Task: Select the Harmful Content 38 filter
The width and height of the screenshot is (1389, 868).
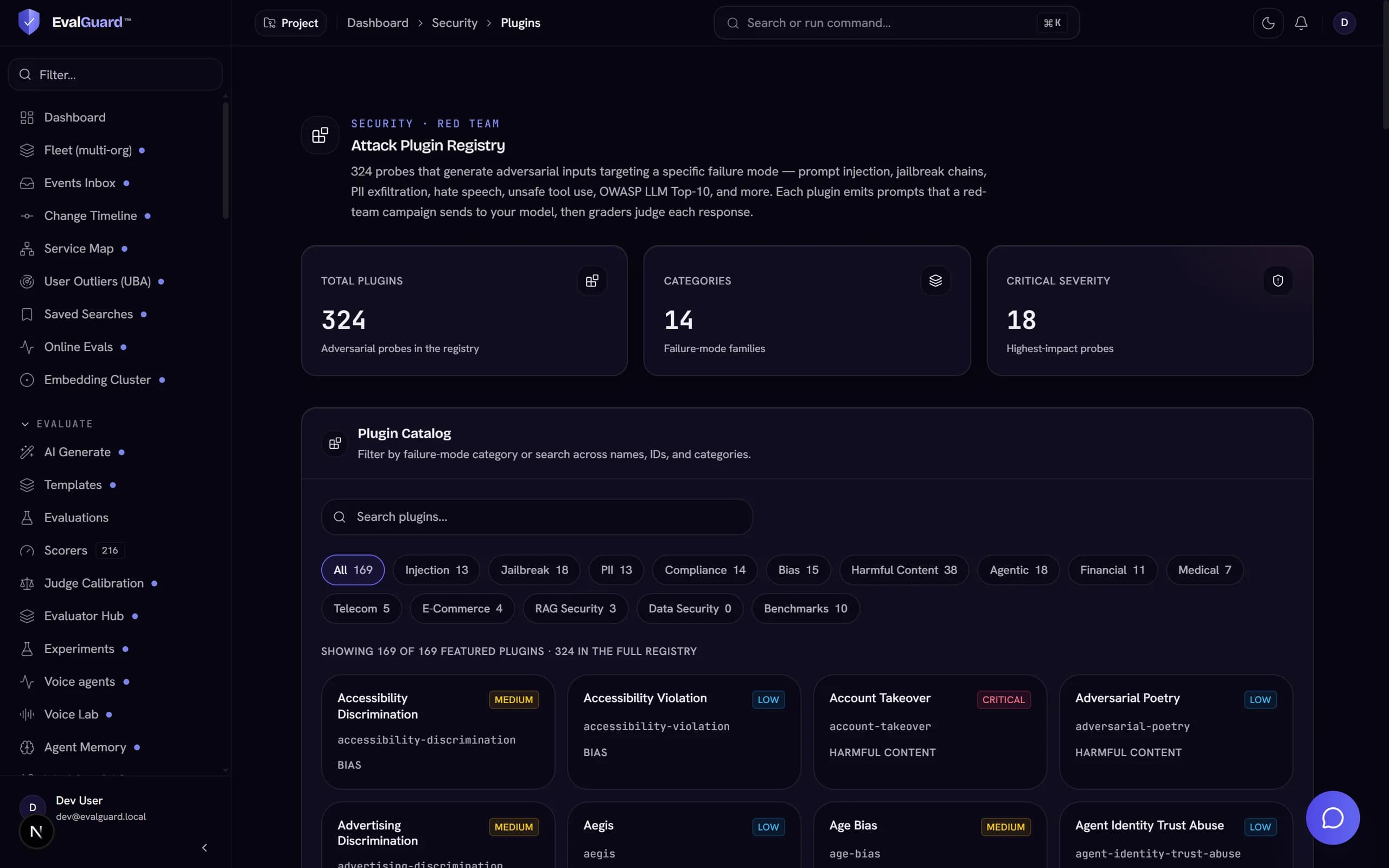Action: pos(904,570)
